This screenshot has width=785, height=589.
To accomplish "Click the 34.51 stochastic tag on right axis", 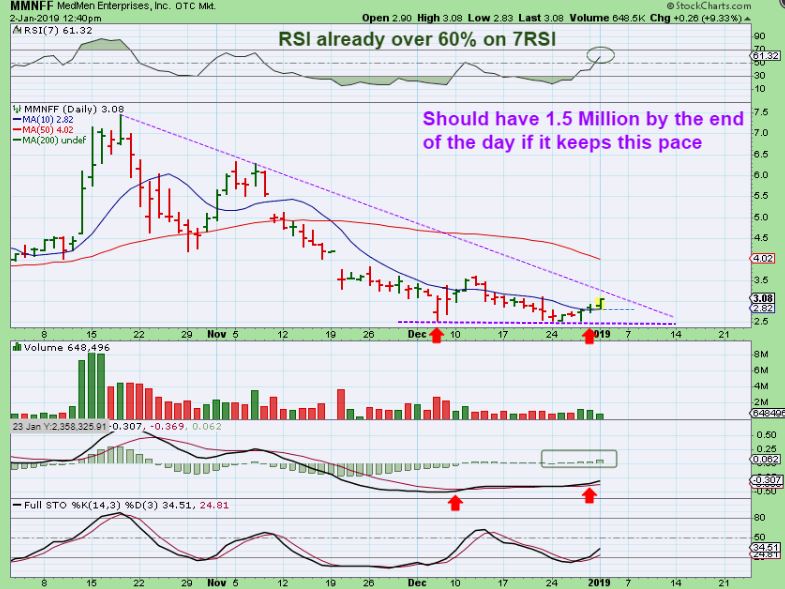I will tap(766, 548).
